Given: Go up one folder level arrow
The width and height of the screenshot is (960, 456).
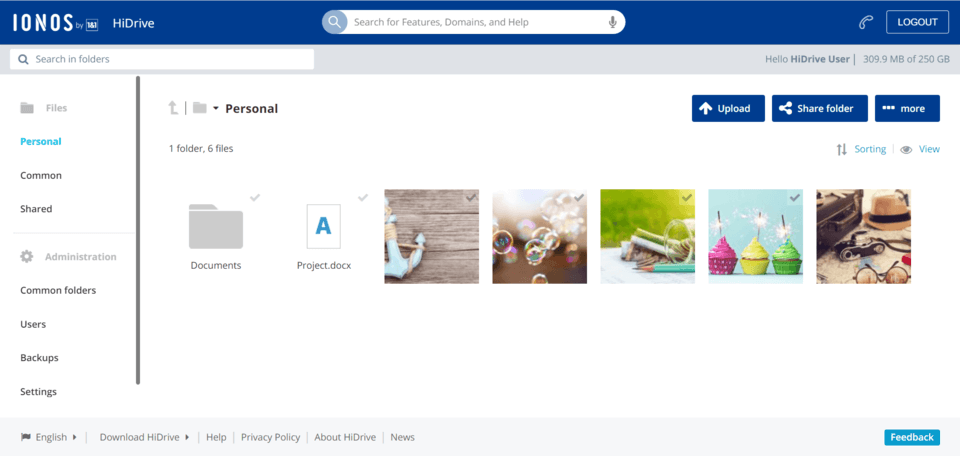Looking at the screenshot, I should click(174, 108).
